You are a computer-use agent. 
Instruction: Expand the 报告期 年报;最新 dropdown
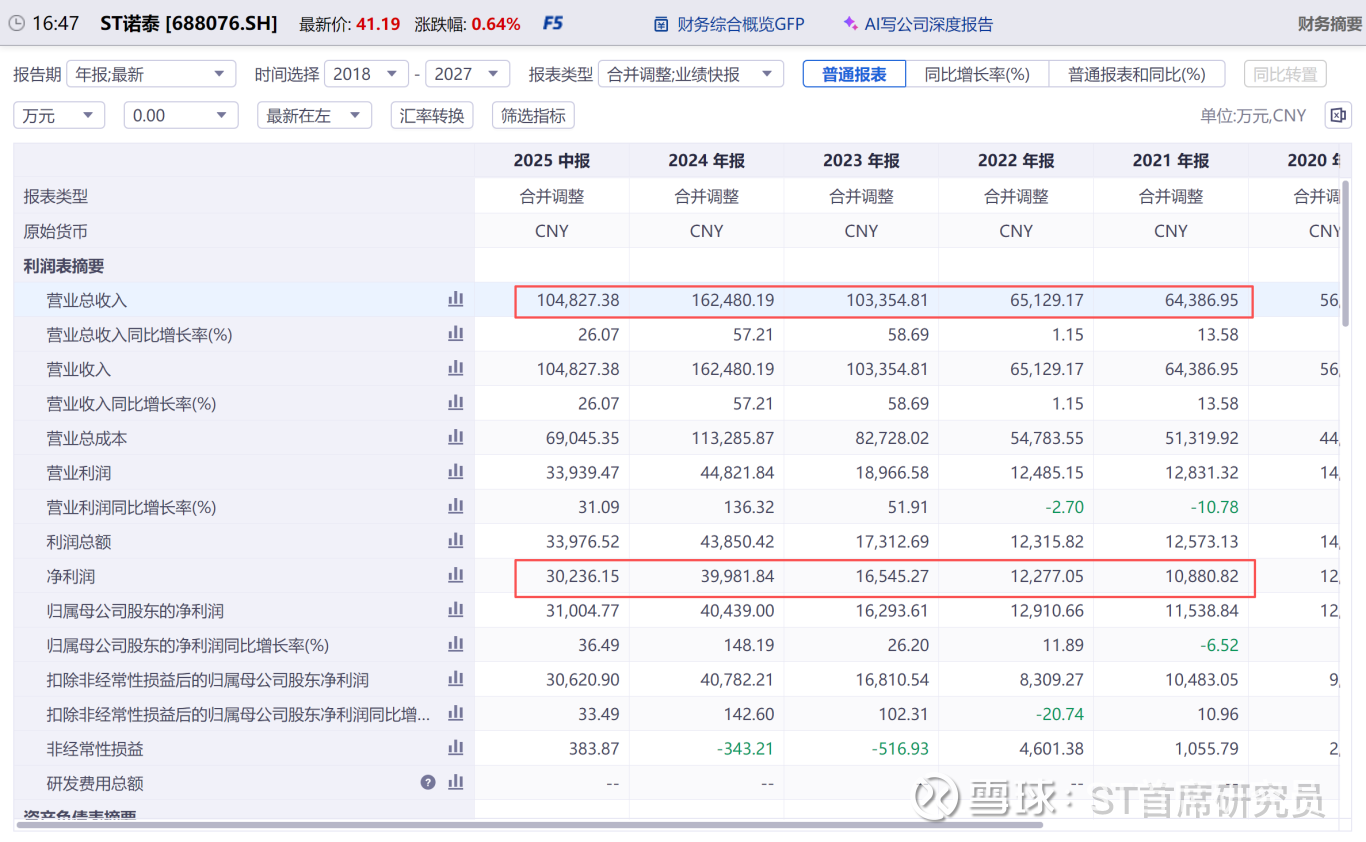point(152,74)
